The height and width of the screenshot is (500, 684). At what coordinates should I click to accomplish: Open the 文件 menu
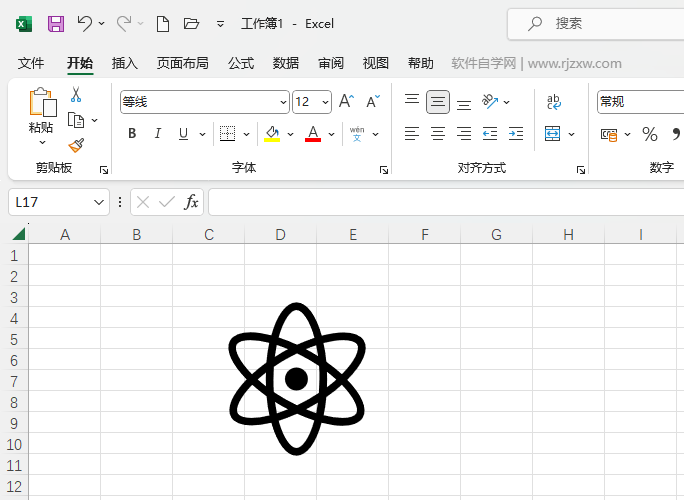click(31, 63)
